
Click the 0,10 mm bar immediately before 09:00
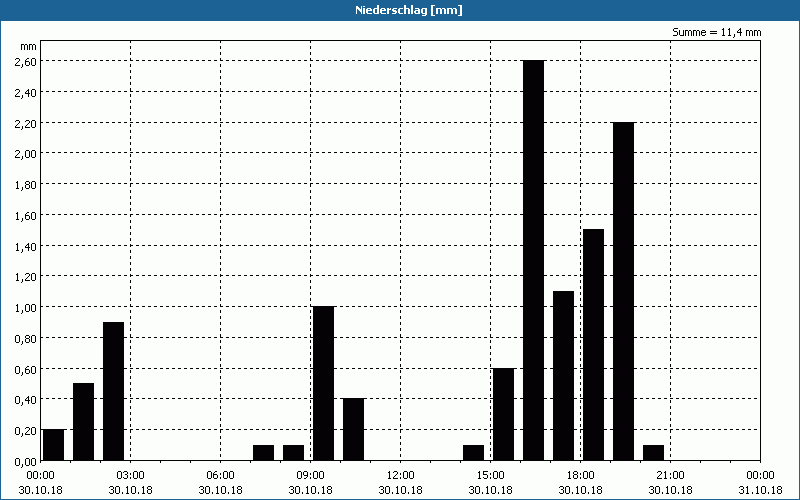pyautogui.click(x=293, y=453)
